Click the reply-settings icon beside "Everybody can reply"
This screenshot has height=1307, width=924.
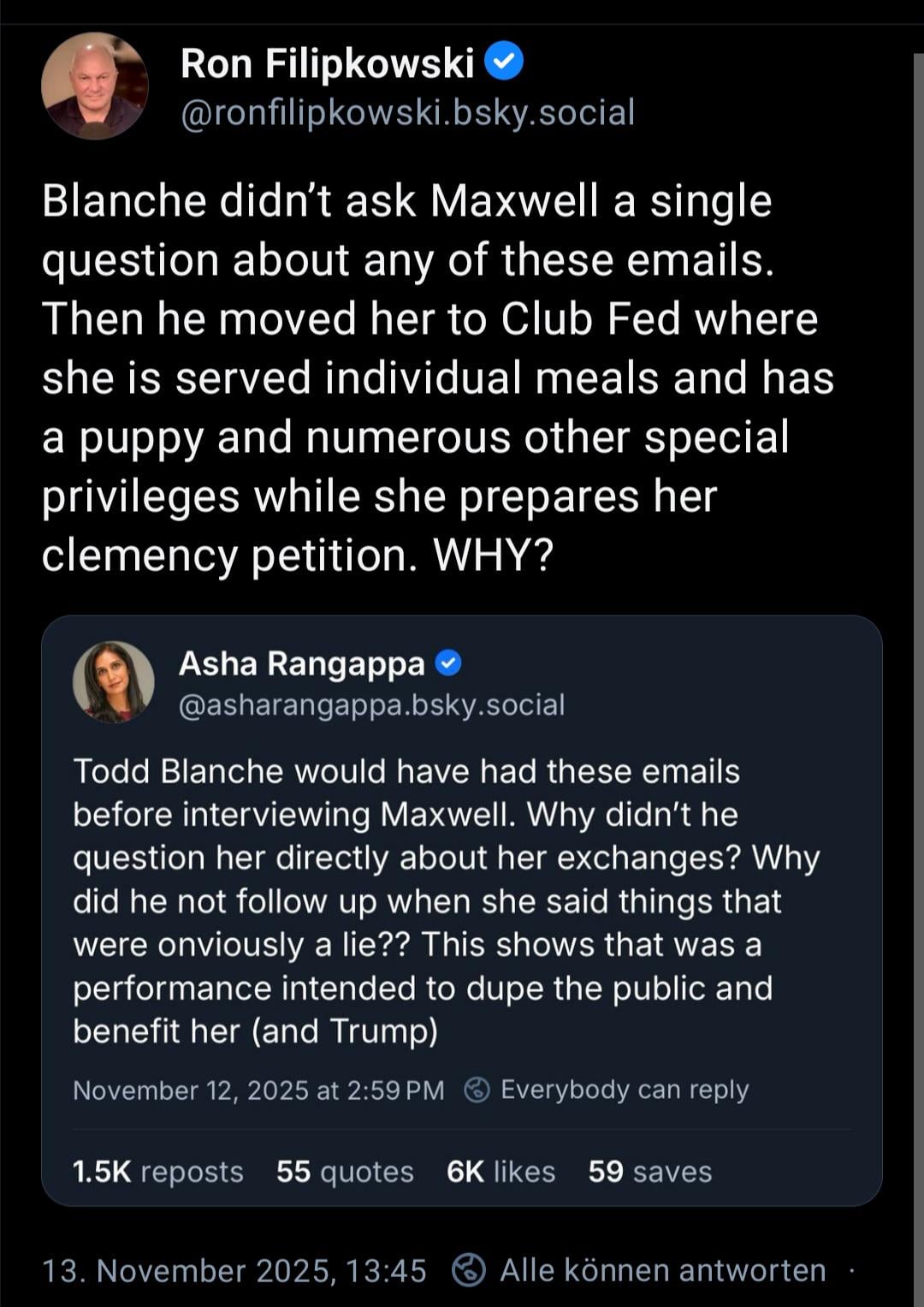477,1090
